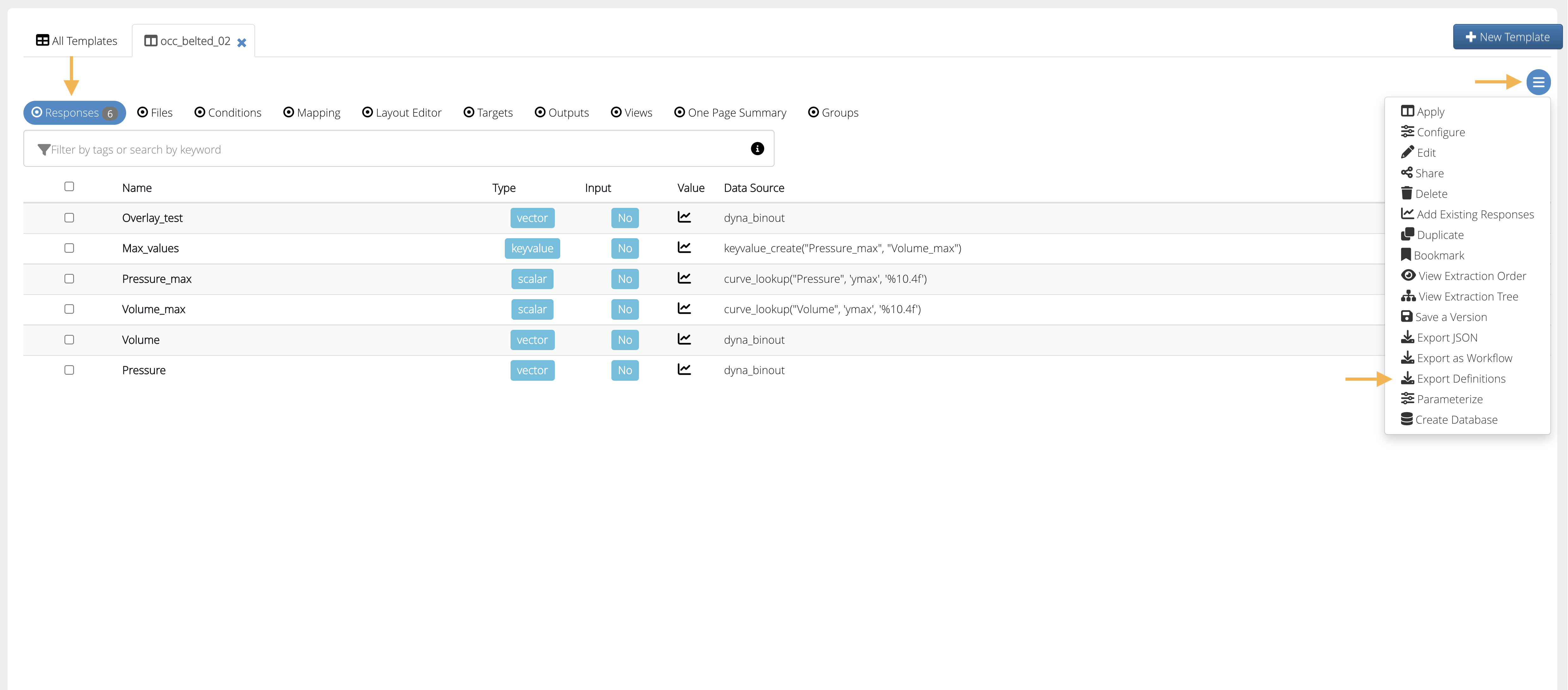Click the keyvalue_create data source text
This screenshot has width=1568, height=690.
pos(842,248)
